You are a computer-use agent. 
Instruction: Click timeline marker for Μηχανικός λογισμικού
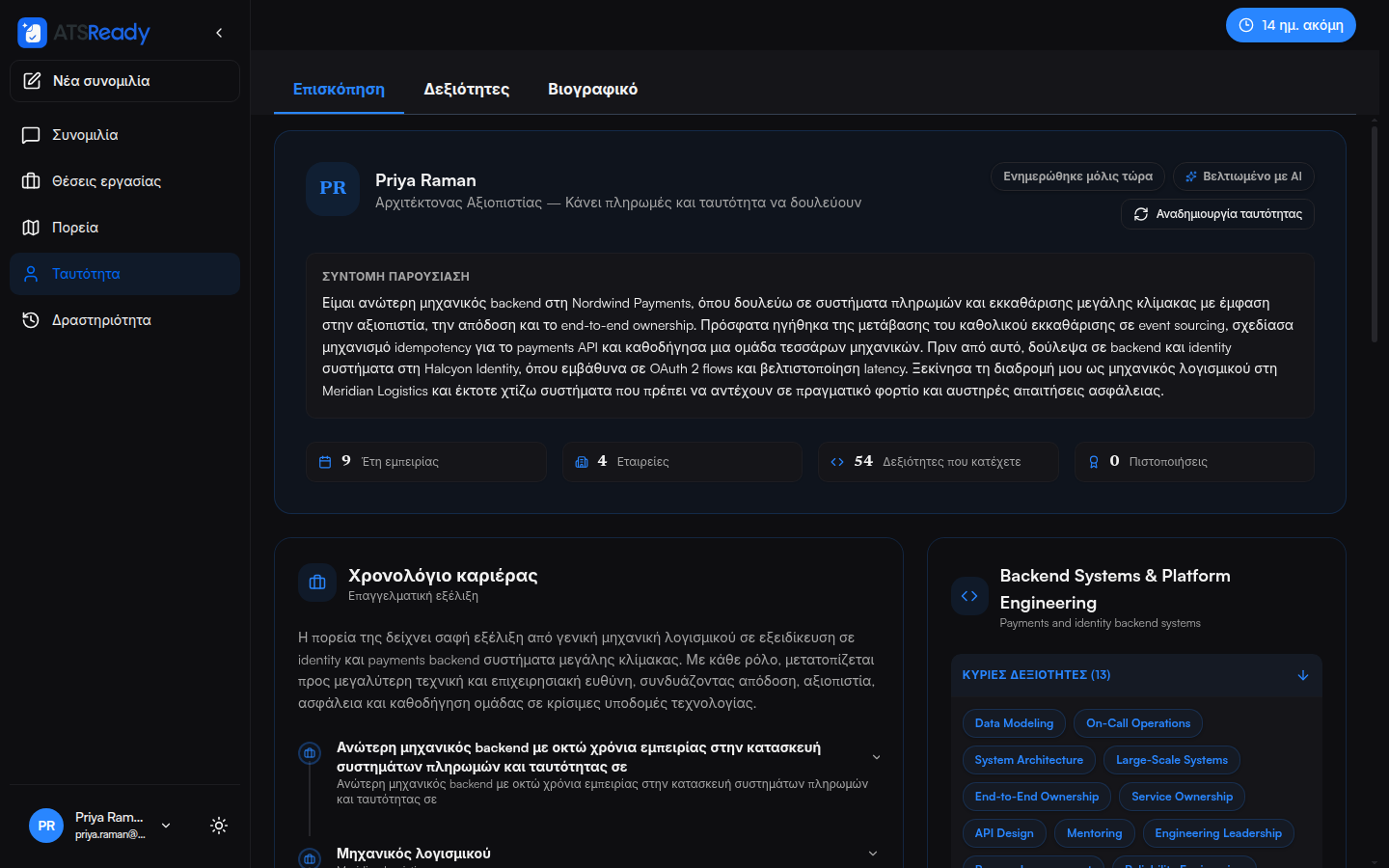point(310,857)
